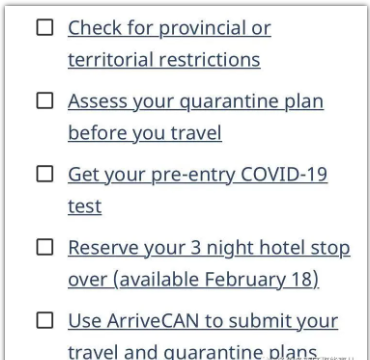Click the 'before you travel' link text

click(145, 133)
